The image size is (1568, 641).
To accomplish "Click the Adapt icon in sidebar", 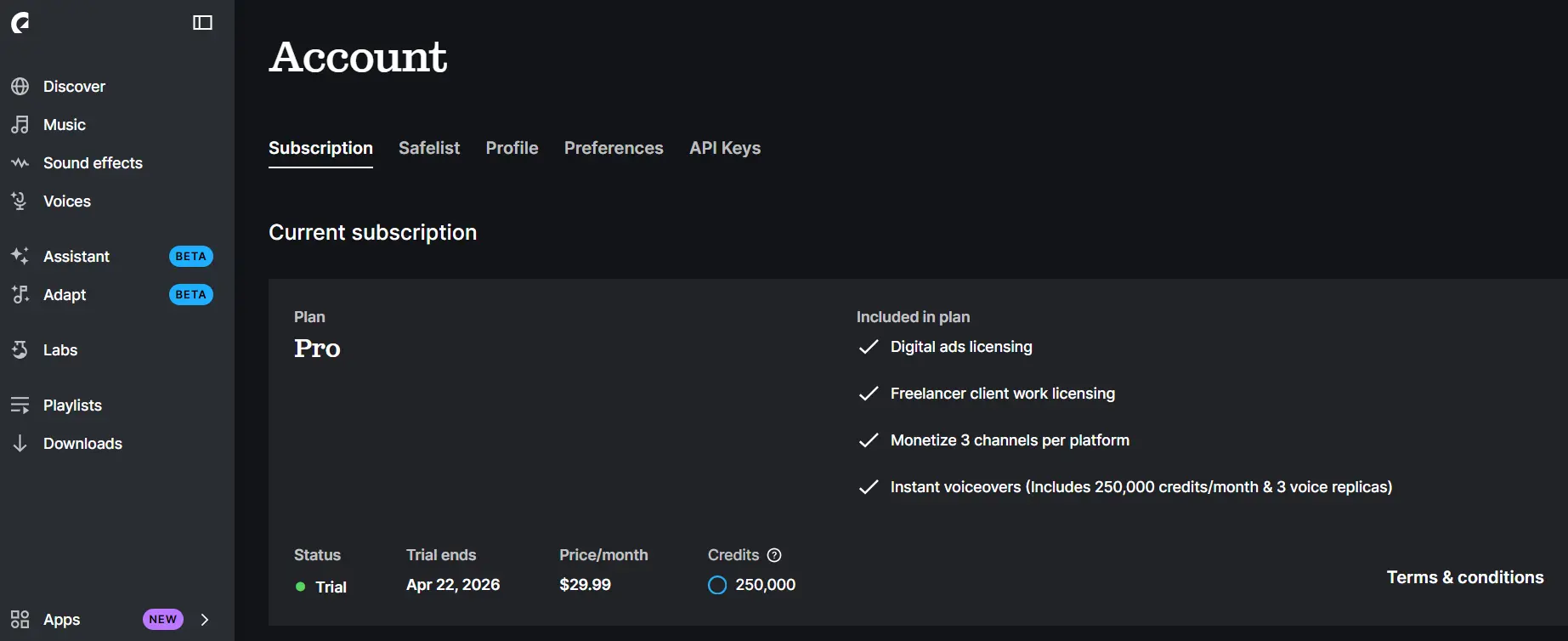I will click(20, 295).
